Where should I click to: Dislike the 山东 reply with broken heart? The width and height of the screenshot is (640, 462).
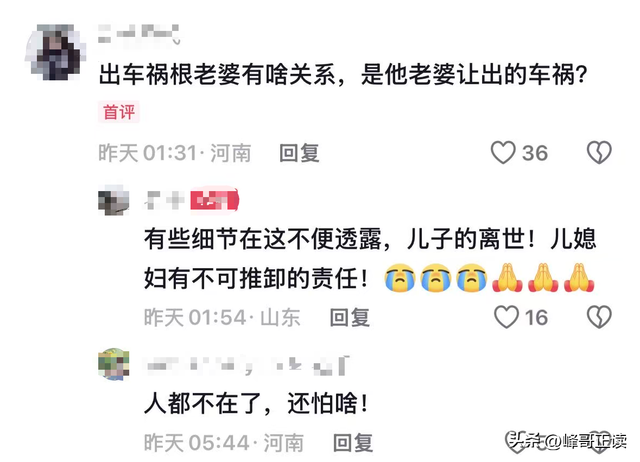[x=599, y=317]
